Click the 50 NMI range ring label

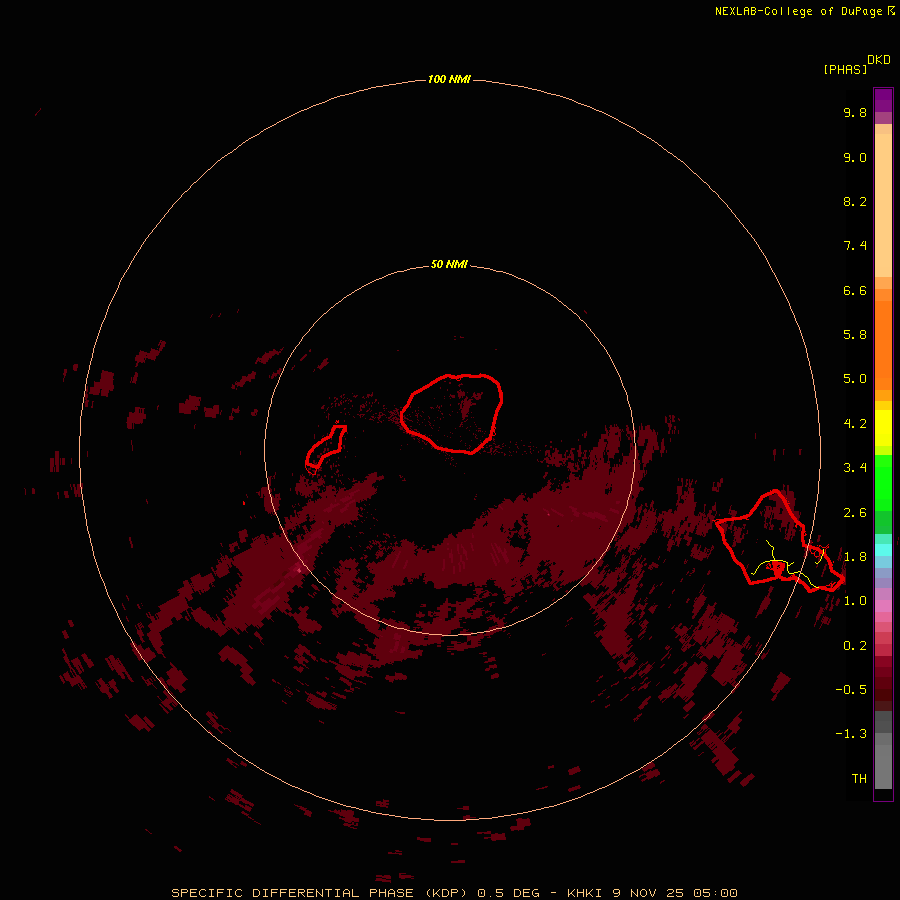449,265
